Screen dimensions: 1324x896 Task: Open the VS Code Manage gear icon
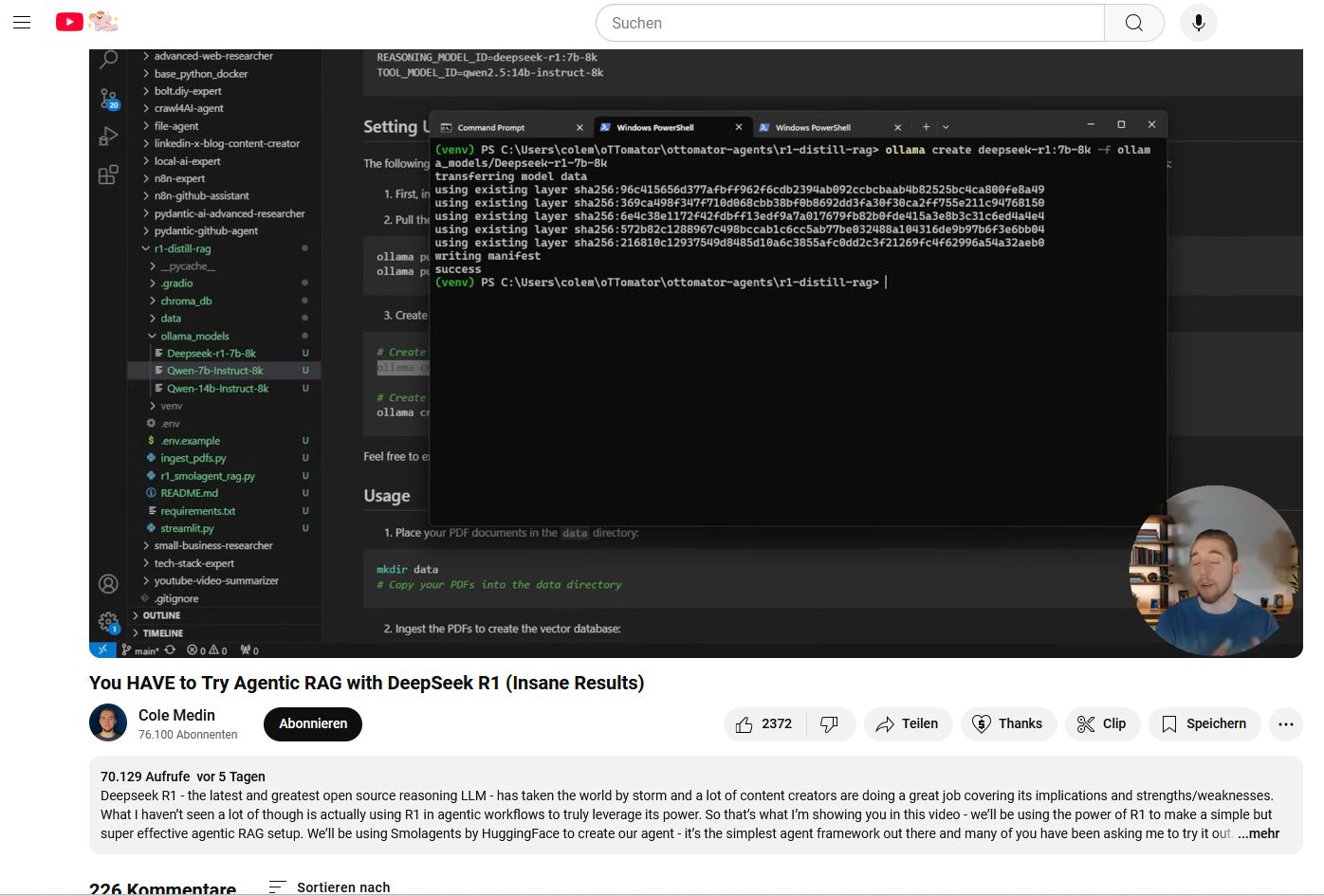coord(109,622)
